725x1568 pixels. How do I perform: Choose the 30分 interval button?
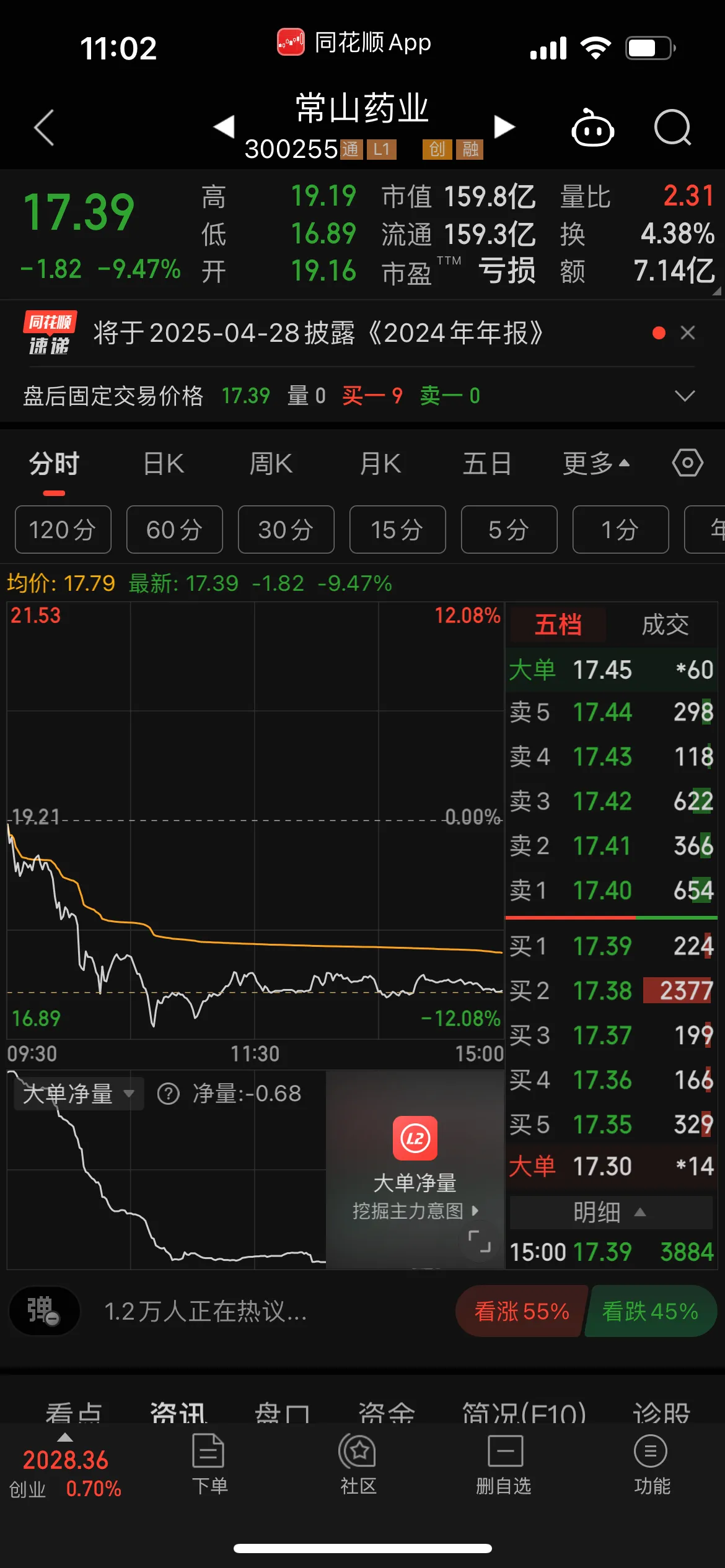286,529
